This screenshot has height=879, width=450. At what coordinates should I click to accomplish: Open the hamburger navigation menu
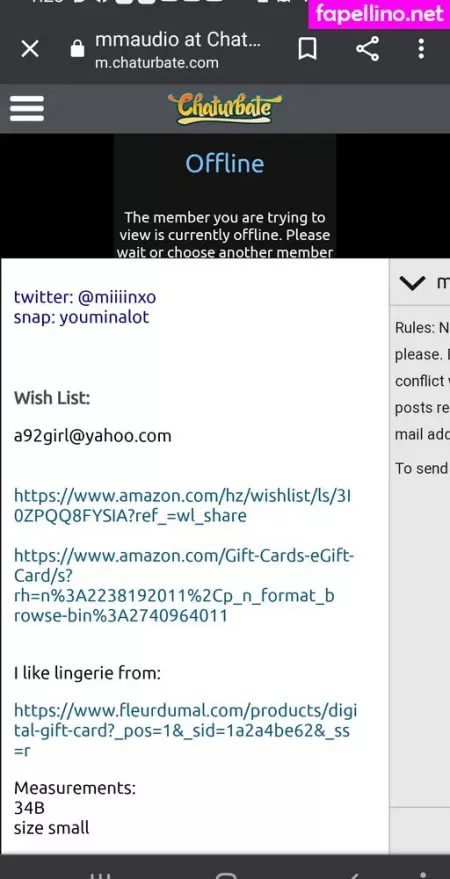click(27, 108)
